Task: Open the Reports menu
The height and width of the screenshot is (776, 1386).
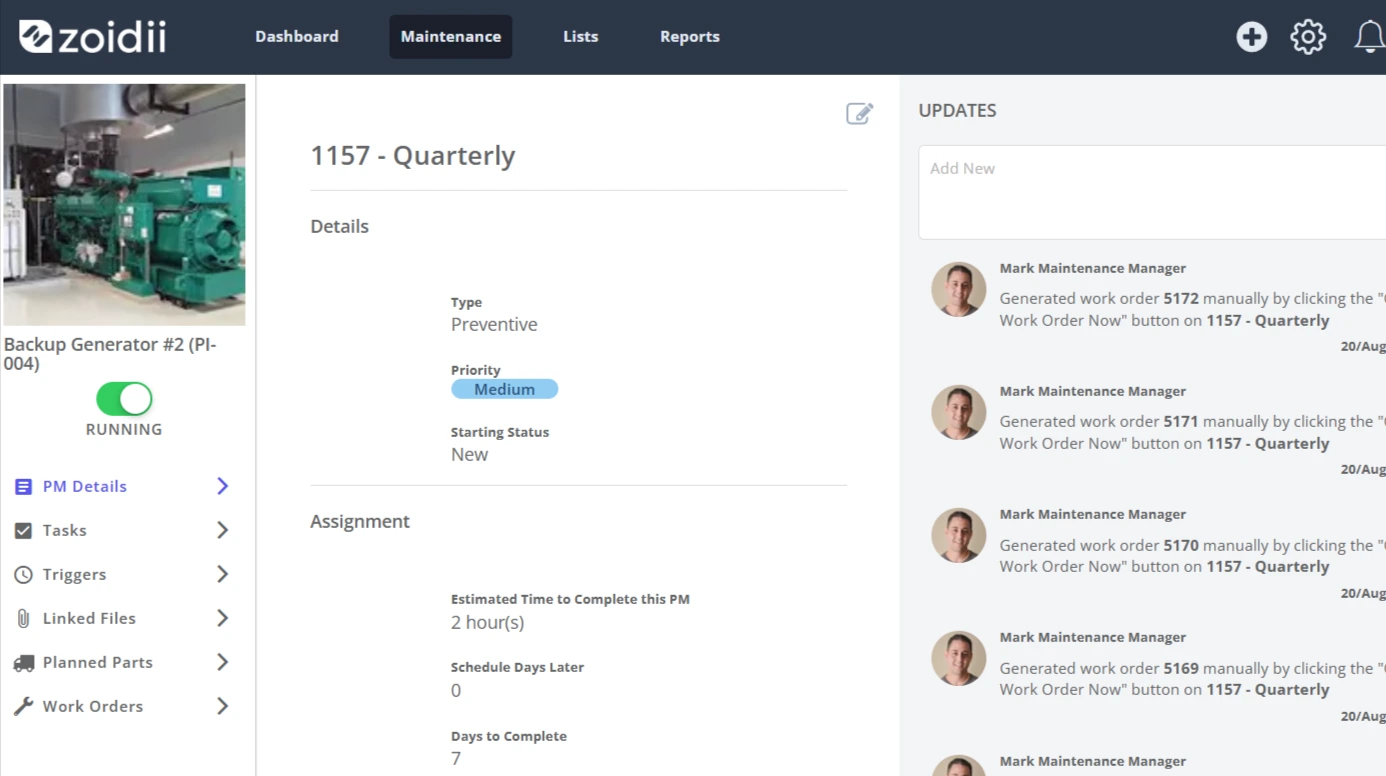Action: (689, 37)
